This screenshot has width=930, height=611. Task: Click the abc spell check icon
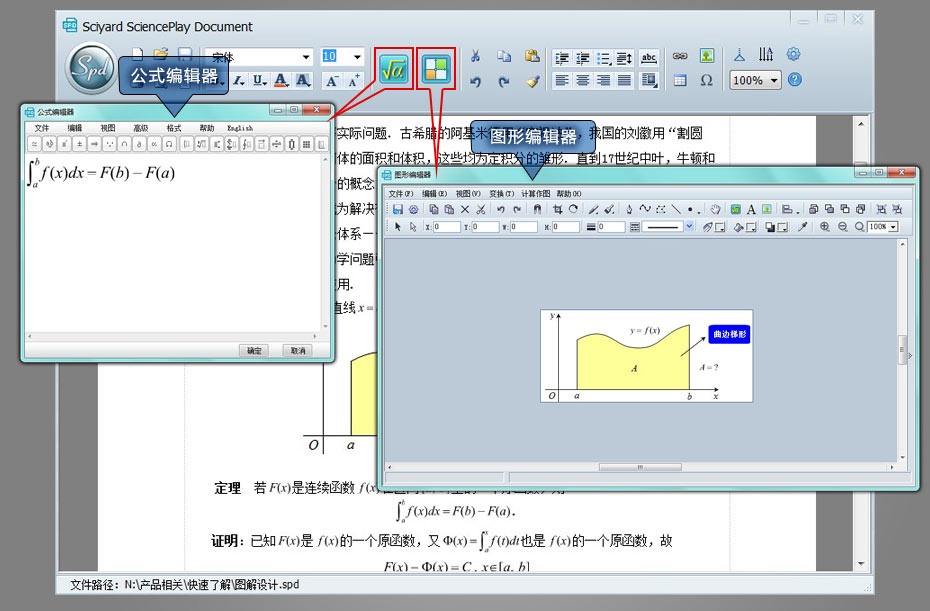649,58
